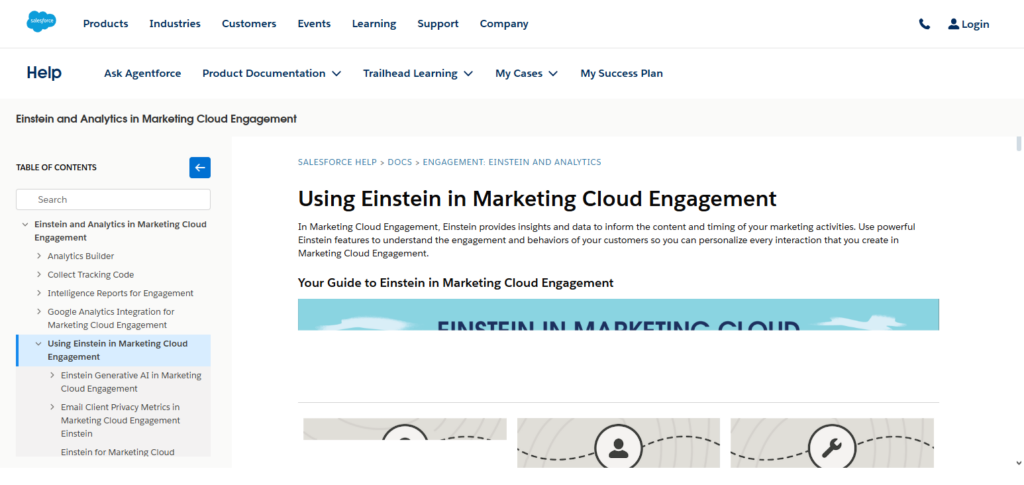Click the Einstein in Marketing Cloud banner
Screen dimensions: 1024x485
pos(618,315)
